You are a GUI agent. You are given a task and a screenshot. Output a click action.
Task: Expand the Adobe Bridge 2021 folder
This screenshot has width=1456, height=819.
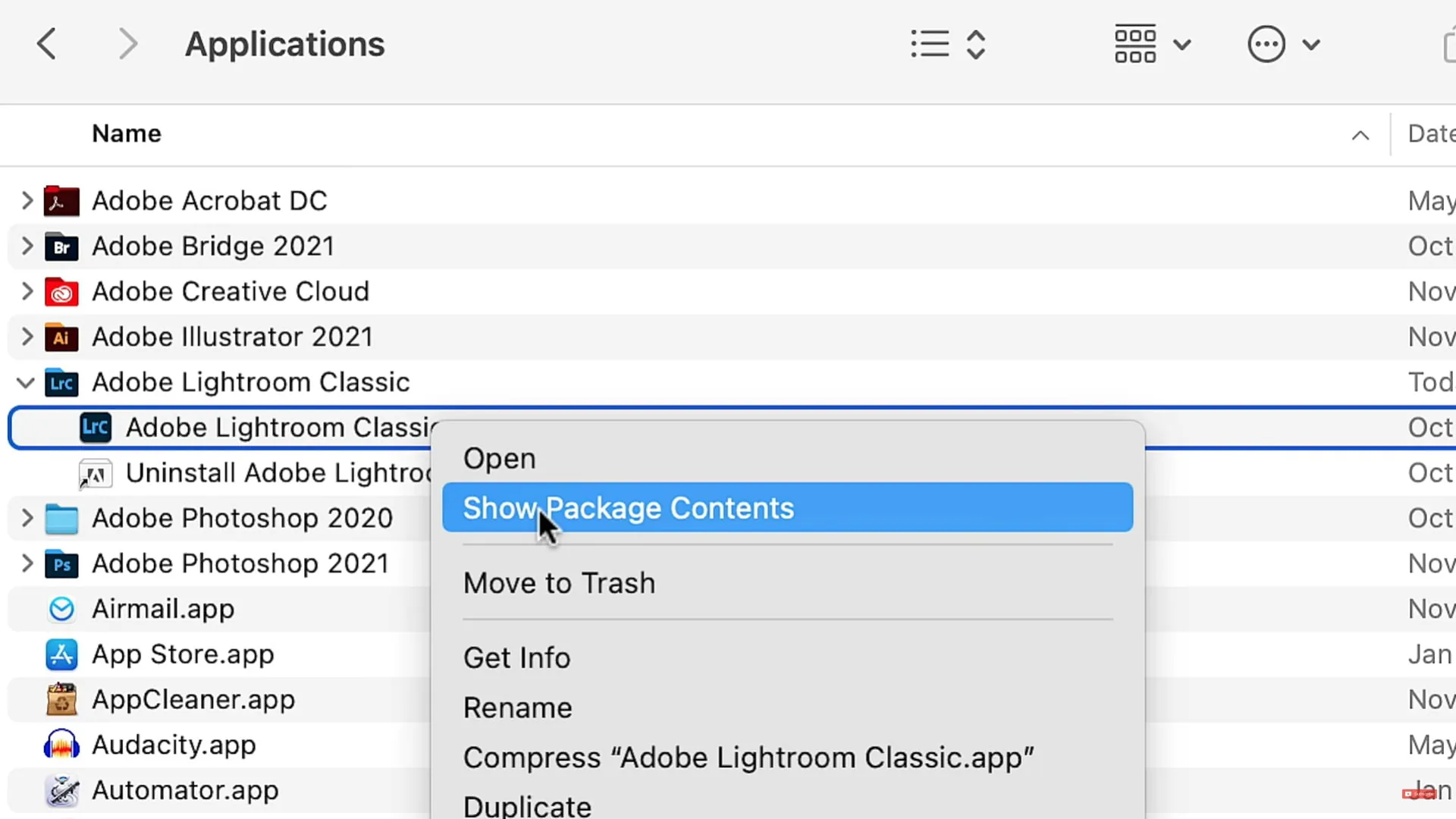click(27, 246)
